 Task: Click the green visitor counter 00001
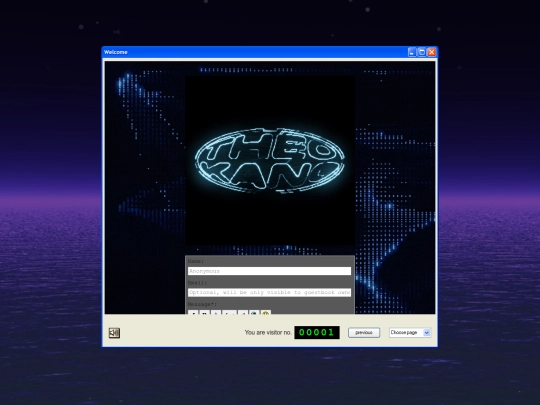point(317,332)
